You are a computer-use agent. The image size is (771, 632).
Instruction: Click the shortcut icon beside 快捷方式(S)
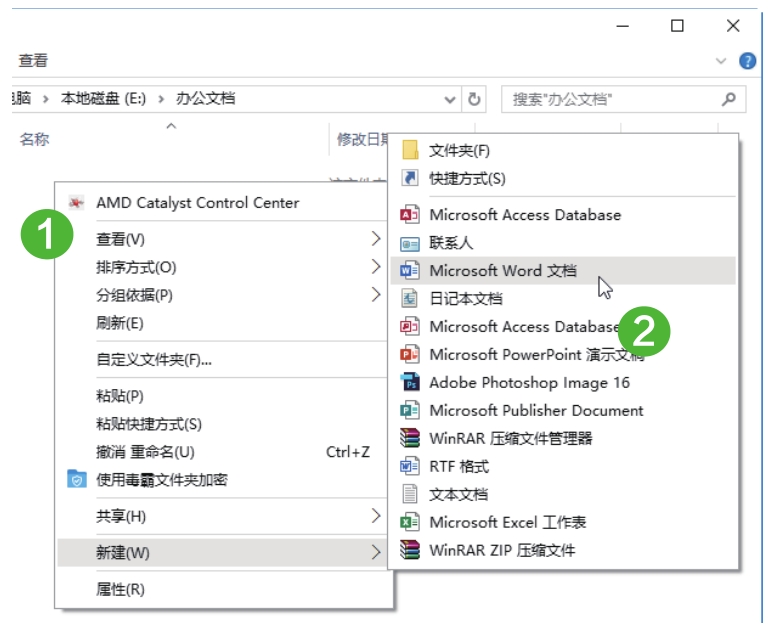click(410, 178)
